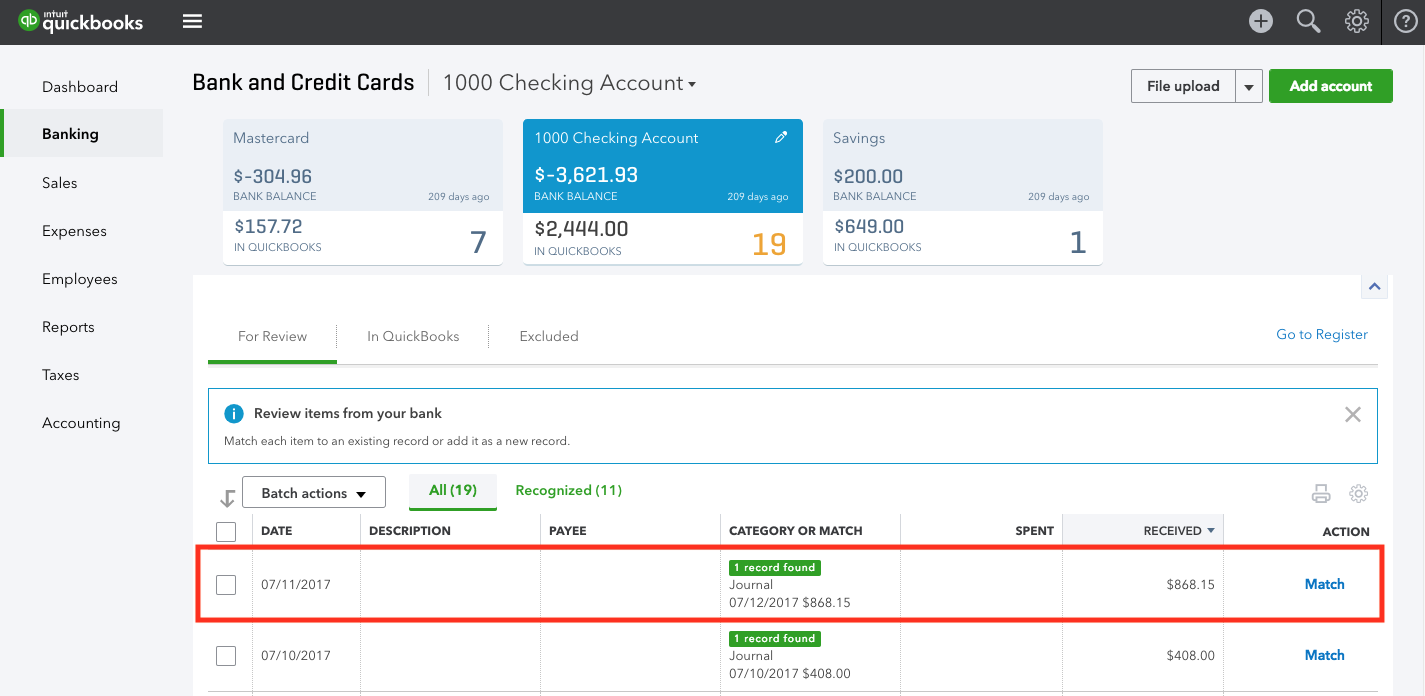
Task: Click the print icon above table
Action: [x=1321, y=493]
